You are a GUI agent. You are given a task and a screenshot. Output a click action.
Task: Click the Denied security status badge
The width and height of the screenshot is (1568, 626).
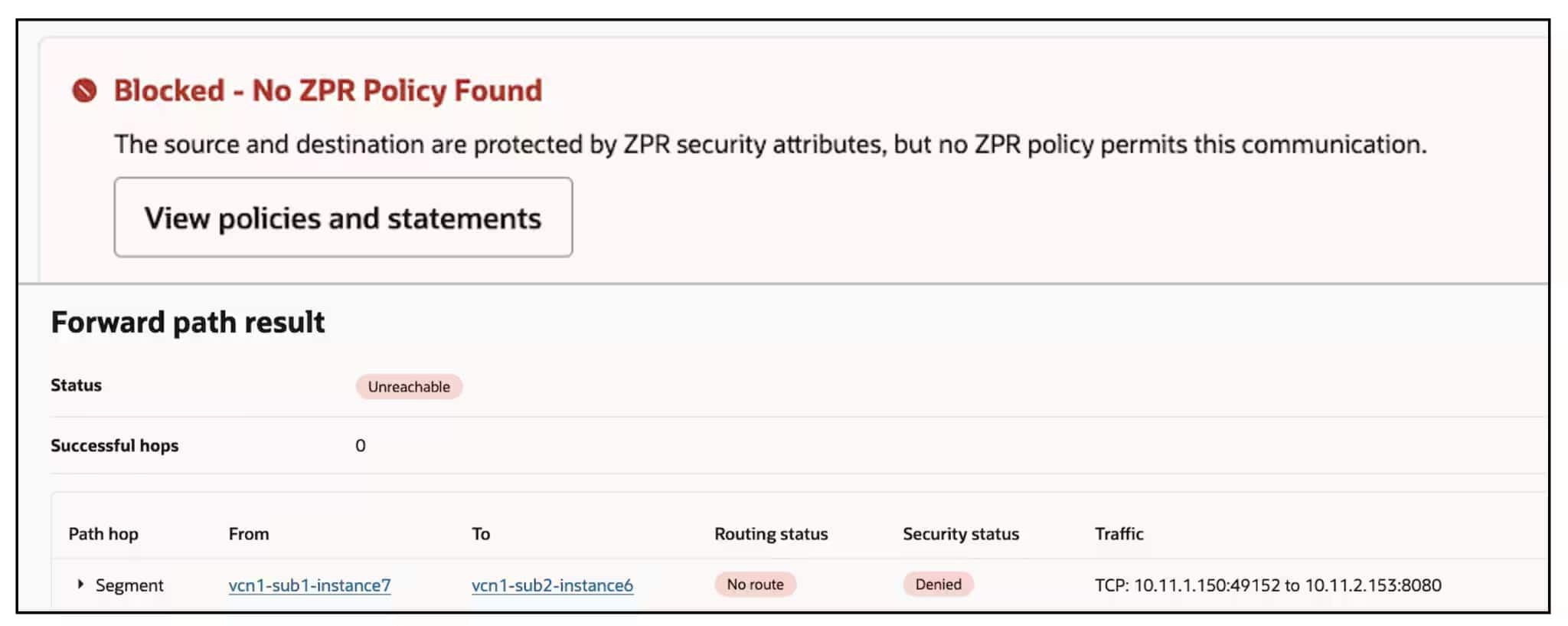click(x=938, y=585)
